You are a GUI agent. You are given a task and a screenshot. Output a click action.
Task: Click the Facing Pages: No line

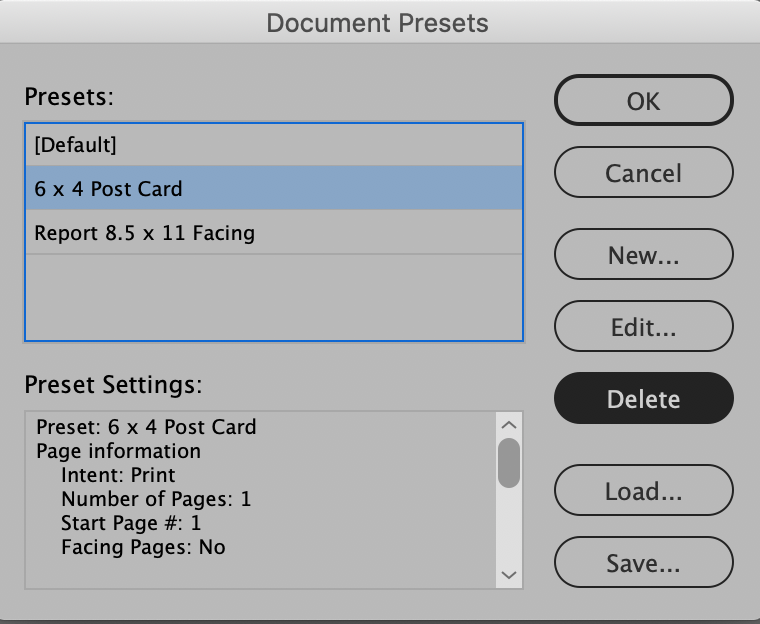[x=143, y=547]
